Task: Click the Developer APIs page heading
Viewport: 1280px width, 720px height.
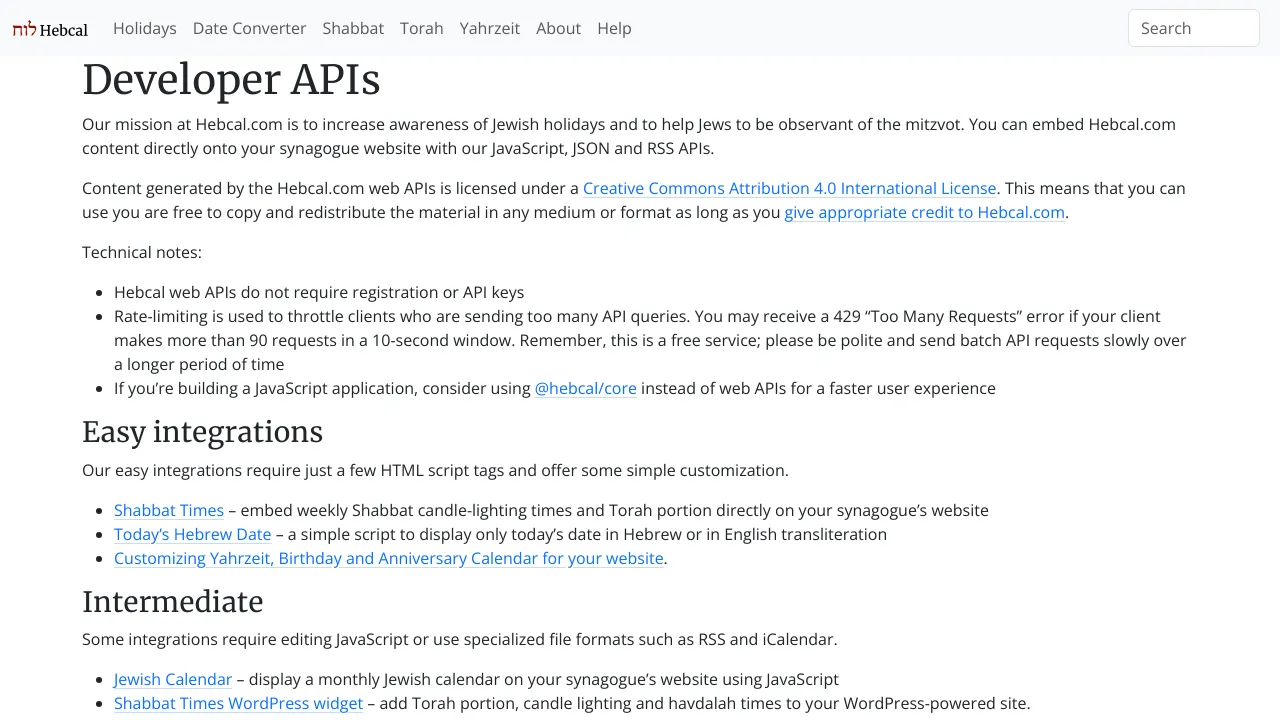Action: [231, 80]
